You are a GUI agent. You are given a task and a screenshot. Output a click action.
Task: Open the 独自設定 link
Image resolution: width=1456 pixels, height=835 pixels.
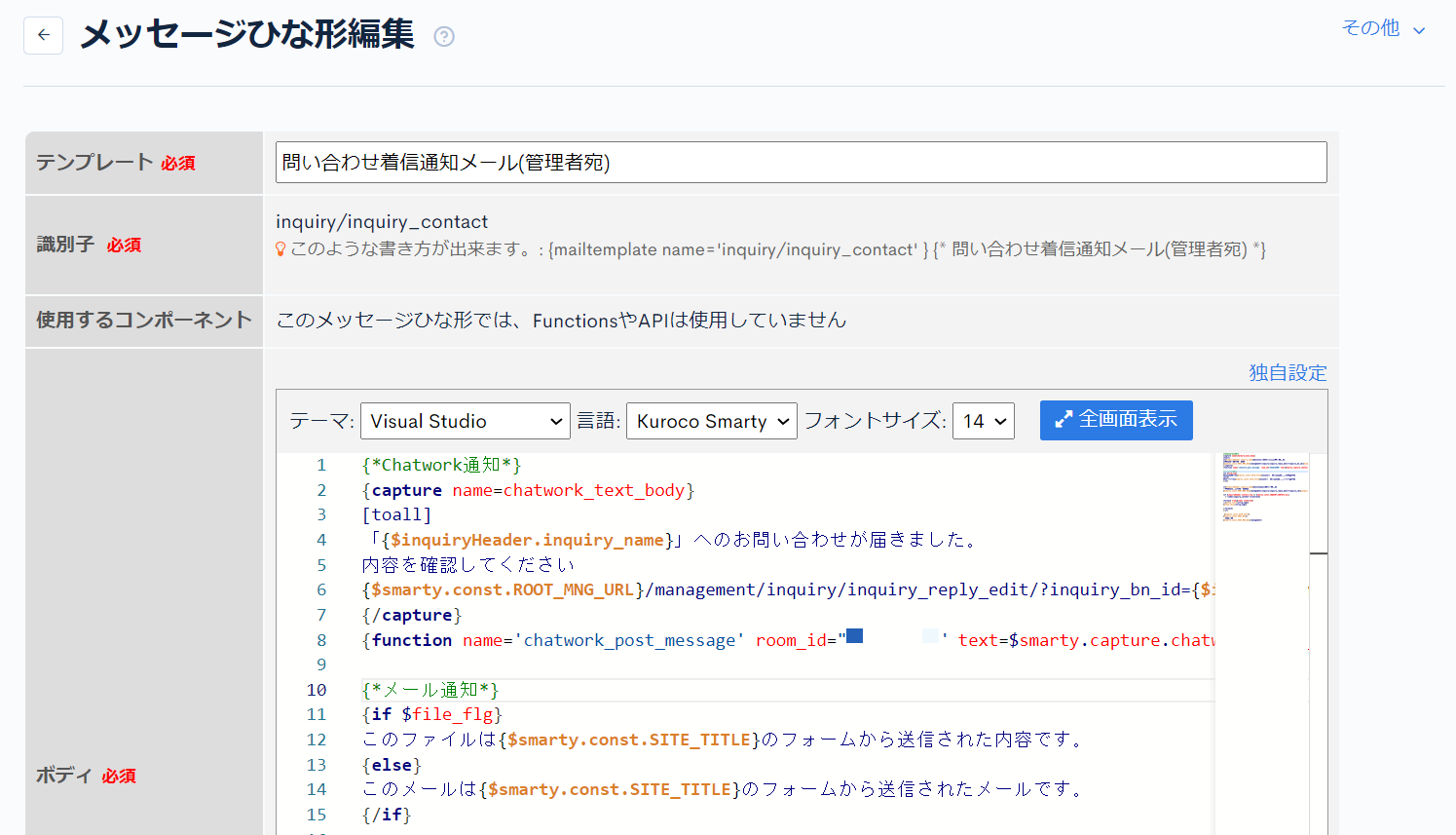[1288, 372]
